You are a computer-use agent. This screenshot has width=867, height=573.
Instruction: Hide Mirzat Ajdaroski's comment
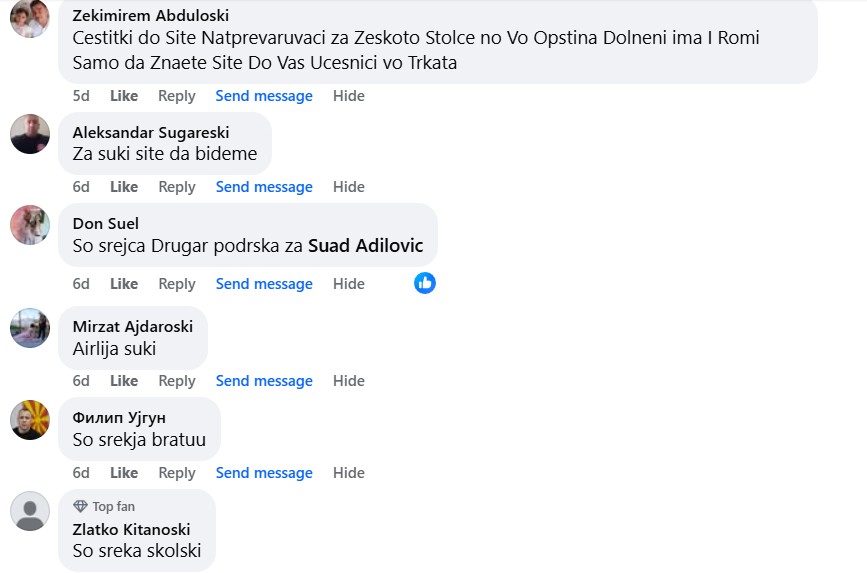point(348,381)
